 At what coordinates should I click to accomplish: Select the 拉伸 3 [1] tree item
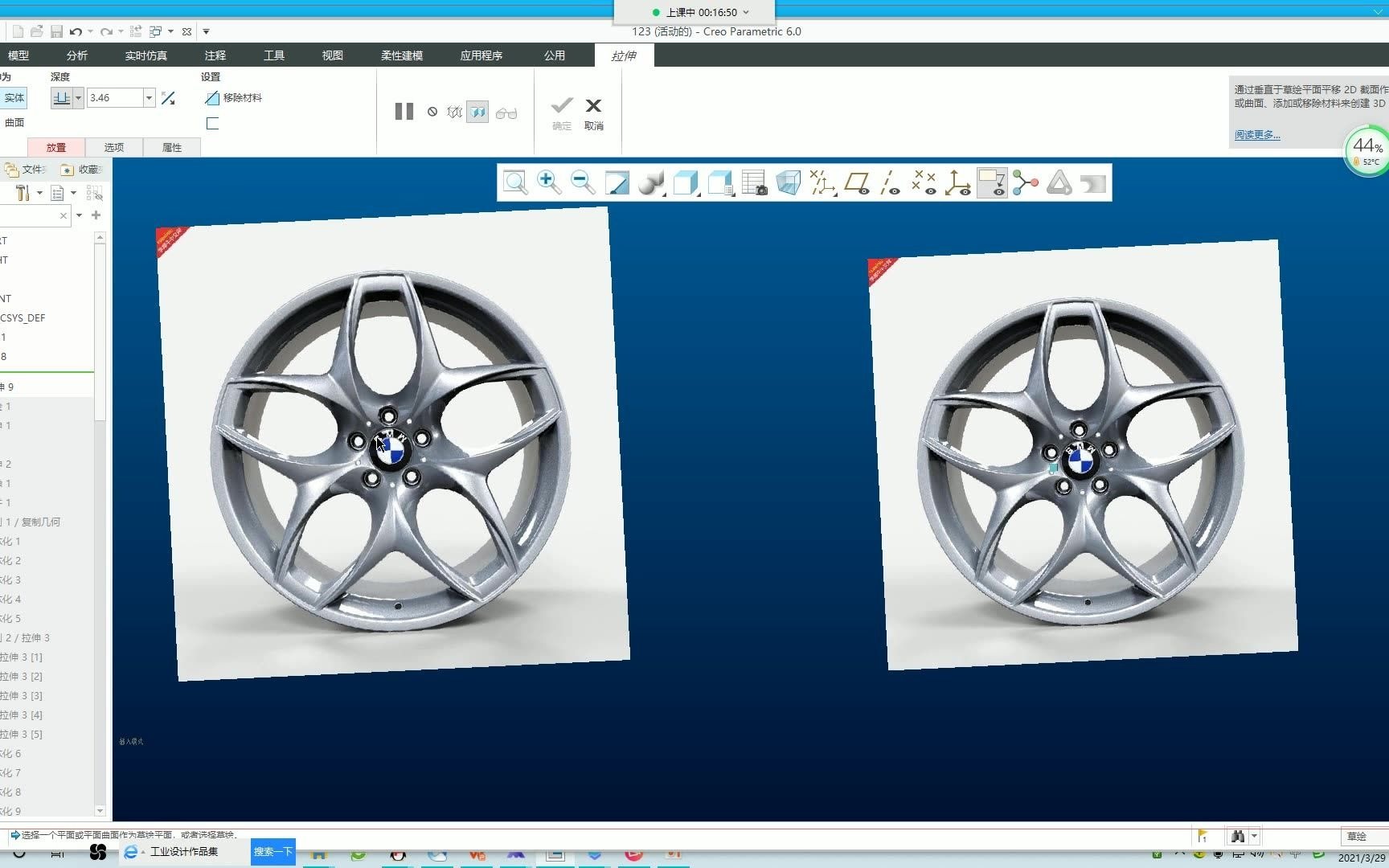tap(21, 657)
